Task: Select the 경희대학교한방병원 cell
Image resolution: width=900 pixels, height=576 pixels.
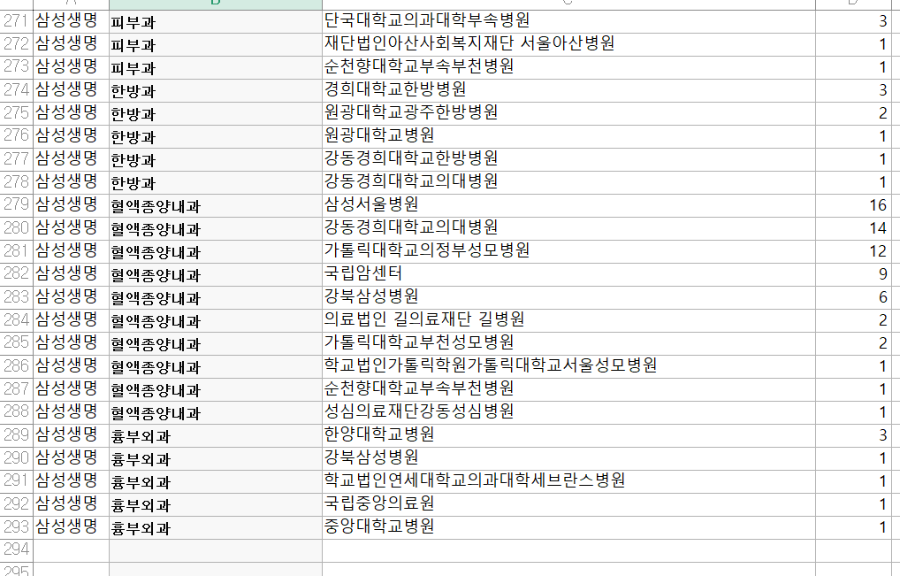Action: coord(568,90)
